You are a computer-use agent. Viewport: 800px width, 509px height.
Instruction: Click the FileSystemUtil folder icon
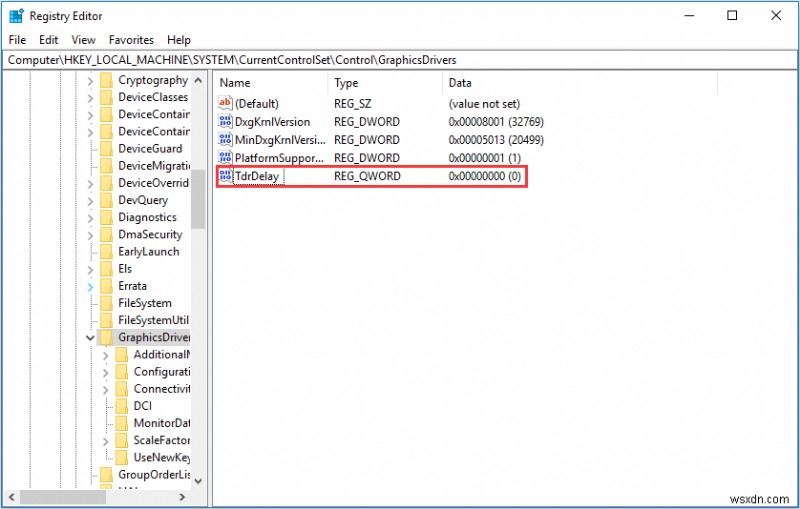coord(106,320)
